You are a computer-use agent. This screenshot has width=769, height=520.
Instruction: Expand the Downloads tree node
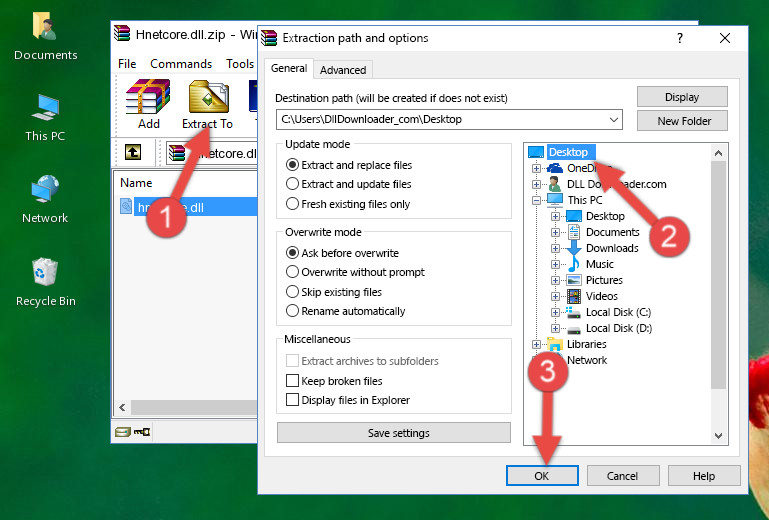pos(555,248)
